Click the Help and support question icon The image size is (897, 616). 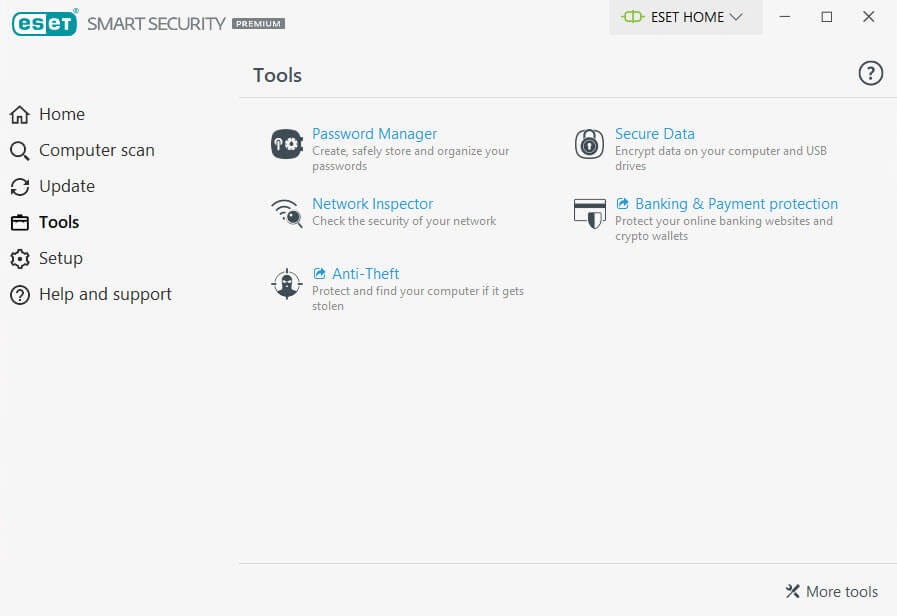(19, 295)
